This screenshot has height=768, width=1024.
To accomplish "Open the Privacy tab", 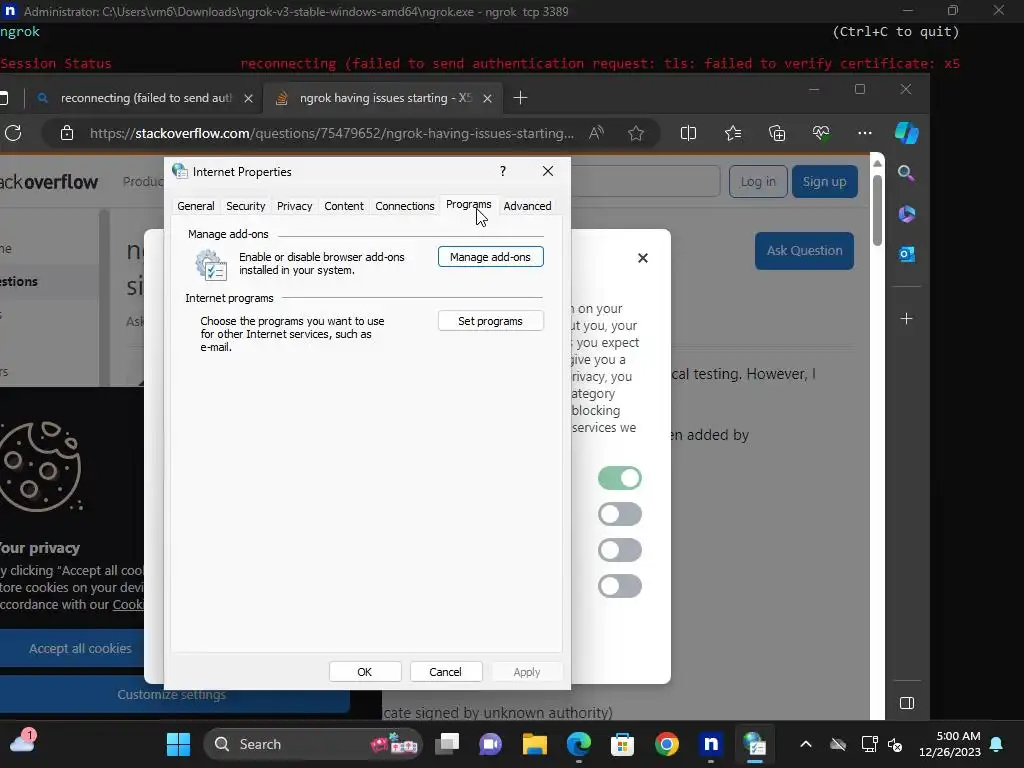I will [x=295, y=206].
